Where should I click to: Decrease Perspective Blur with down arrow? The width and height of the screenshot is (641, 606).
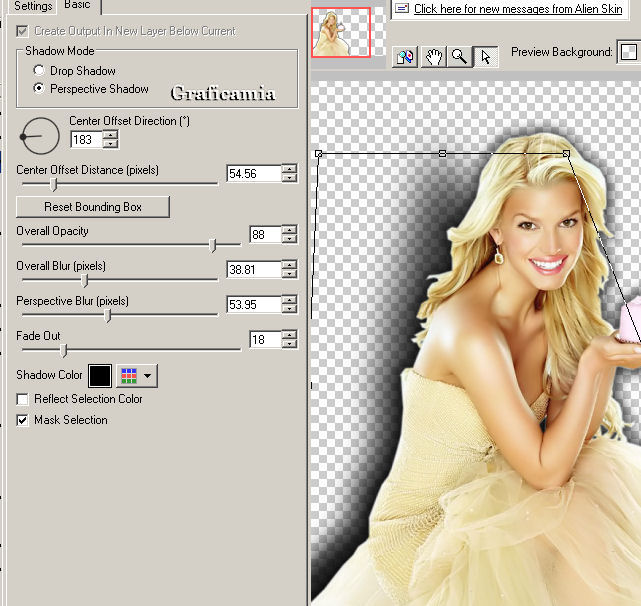(x=289, y=309)
